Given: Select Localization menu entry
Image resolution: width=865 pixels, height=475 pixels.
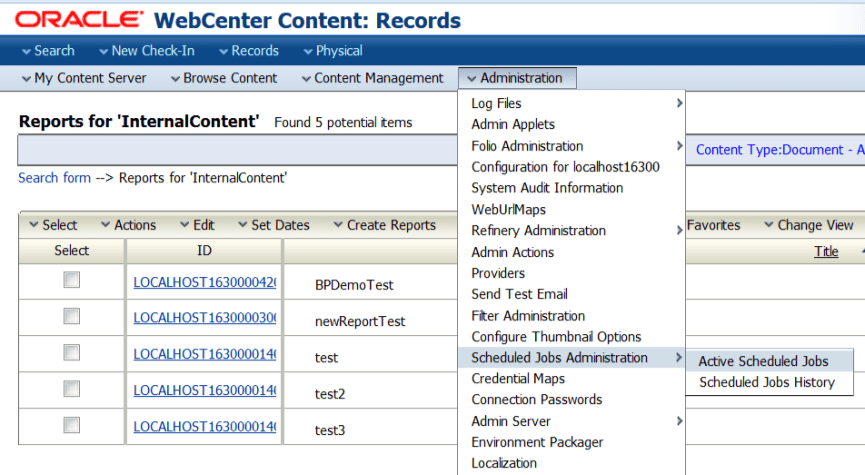Looking at the screenshot, I should [572, 463].
